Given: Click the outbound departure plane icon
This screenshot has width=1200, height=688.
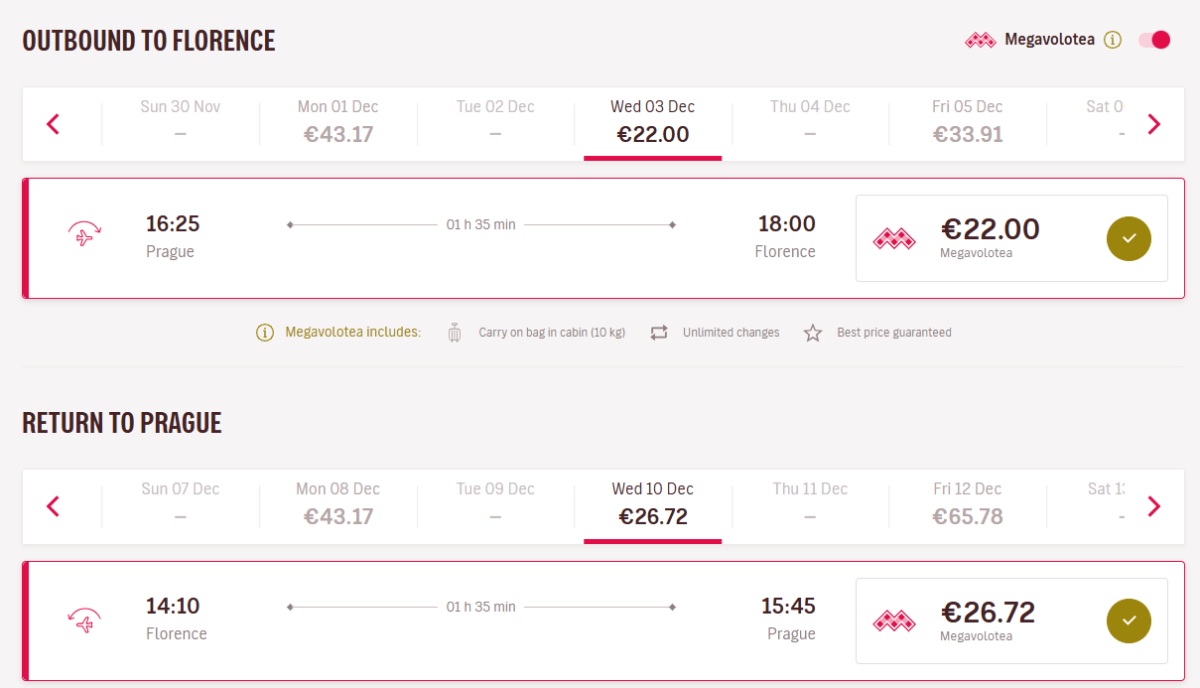Looking at the screenshot, I should tap(84, 237).
